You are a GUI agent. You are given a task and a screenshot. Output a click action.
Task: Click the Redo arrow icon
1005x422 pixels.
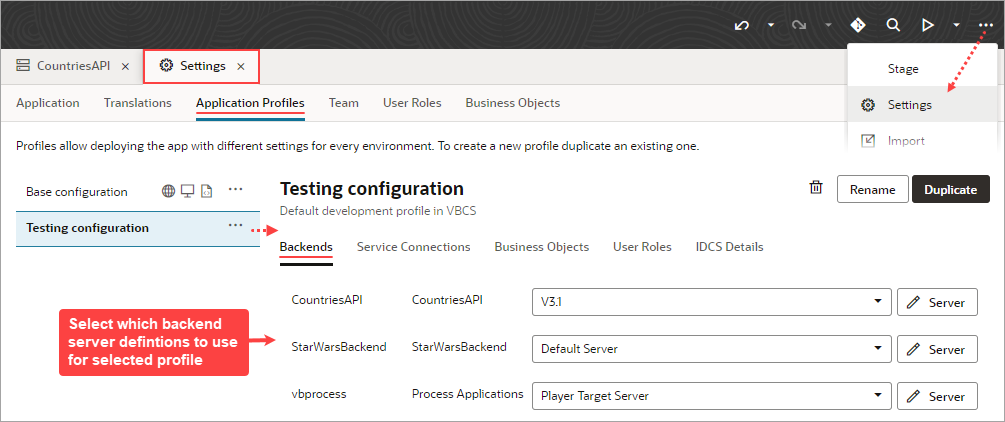[798, 26]
